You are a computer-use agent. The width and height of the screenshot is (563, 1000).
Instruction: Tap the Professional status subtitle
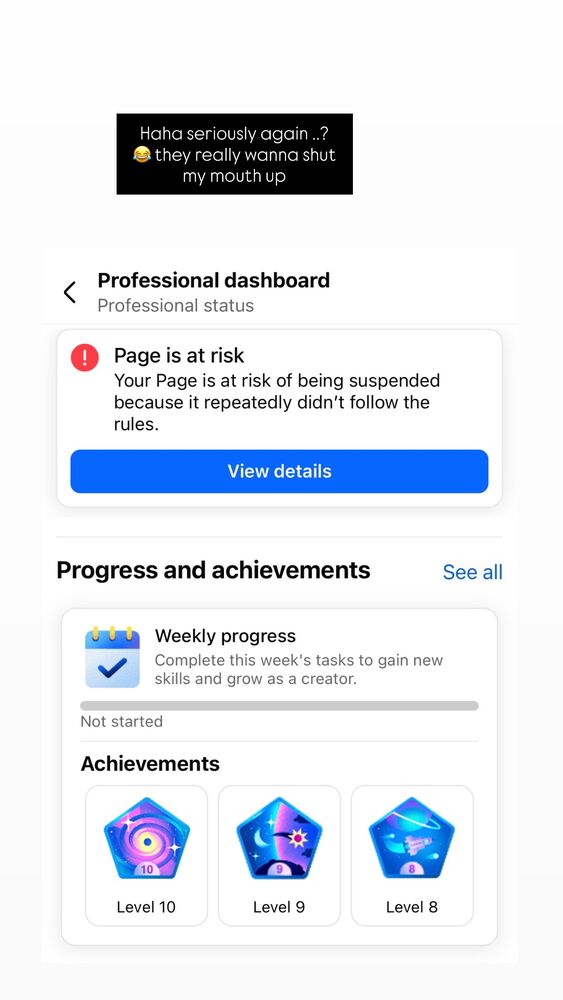coord(175,305)
